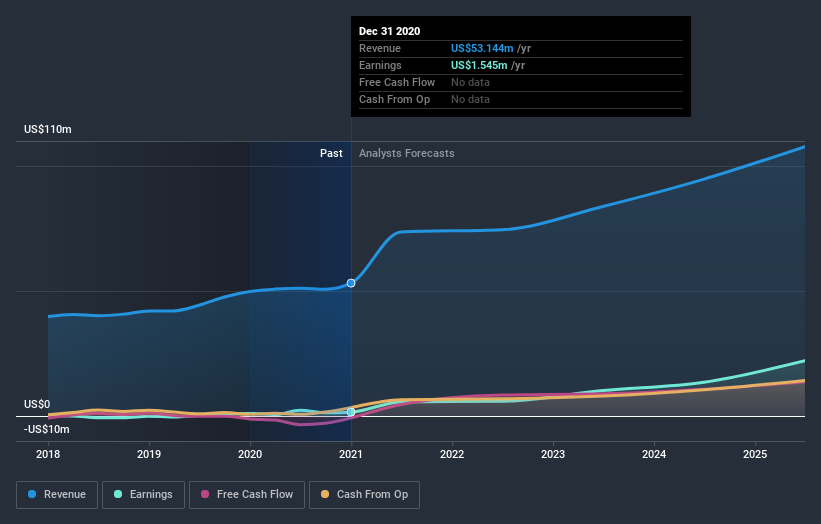
Task: Click the Past section label
Action: point(331,153)
